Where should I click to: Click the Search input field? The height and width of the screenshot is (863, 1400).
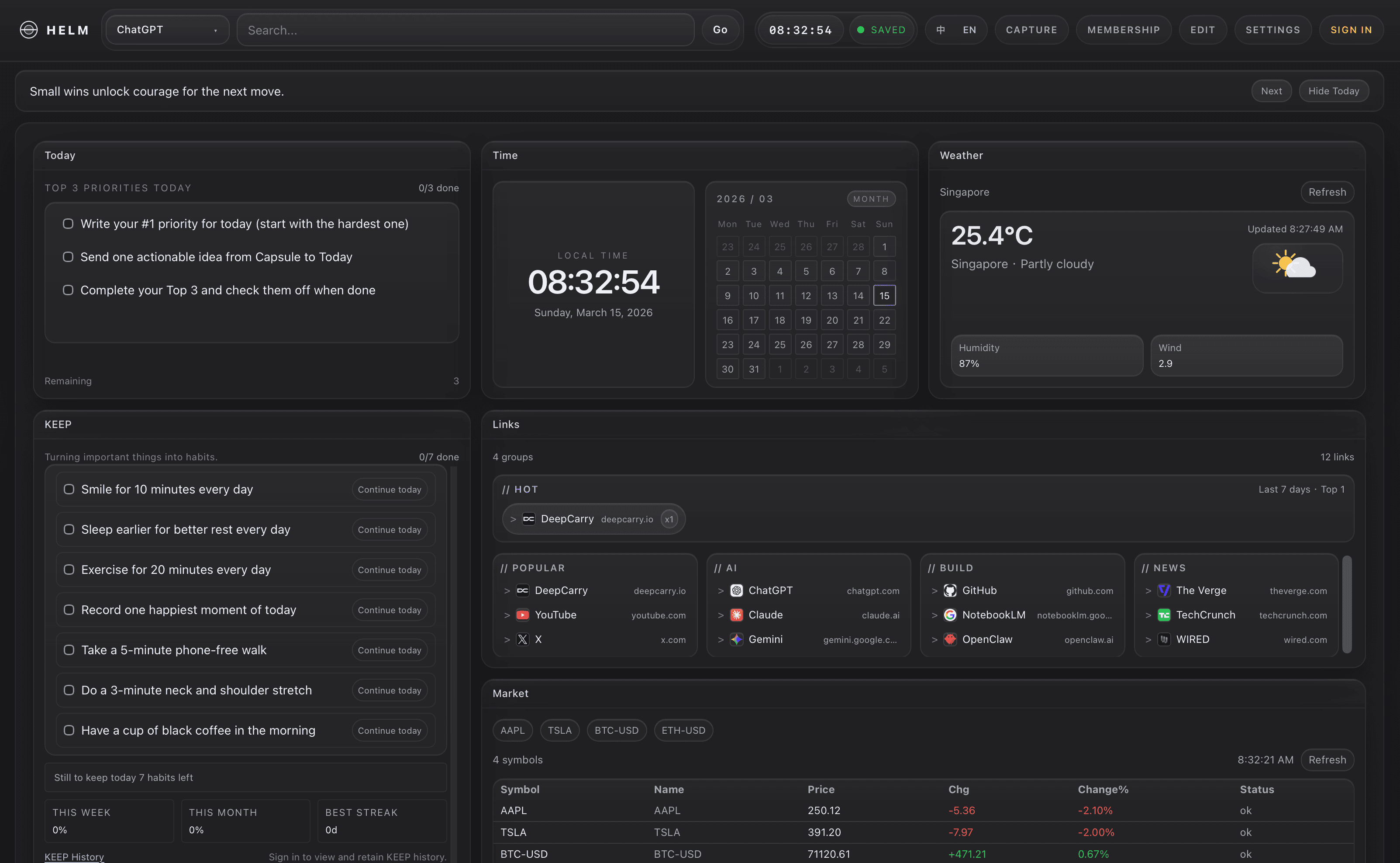465,30
